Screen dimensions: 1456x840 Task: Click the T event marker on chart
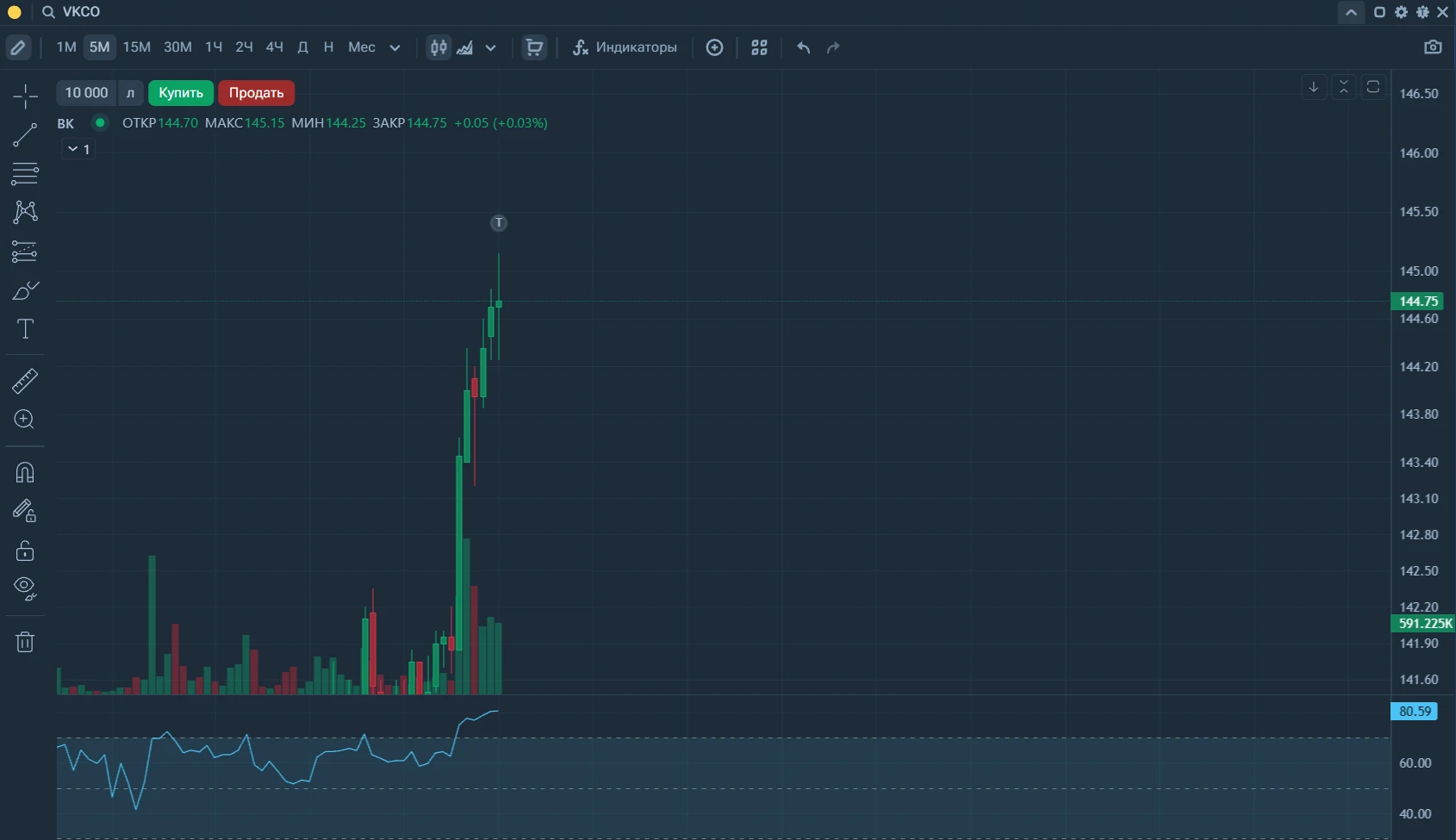pyautogui.click(x=499, y=223)
